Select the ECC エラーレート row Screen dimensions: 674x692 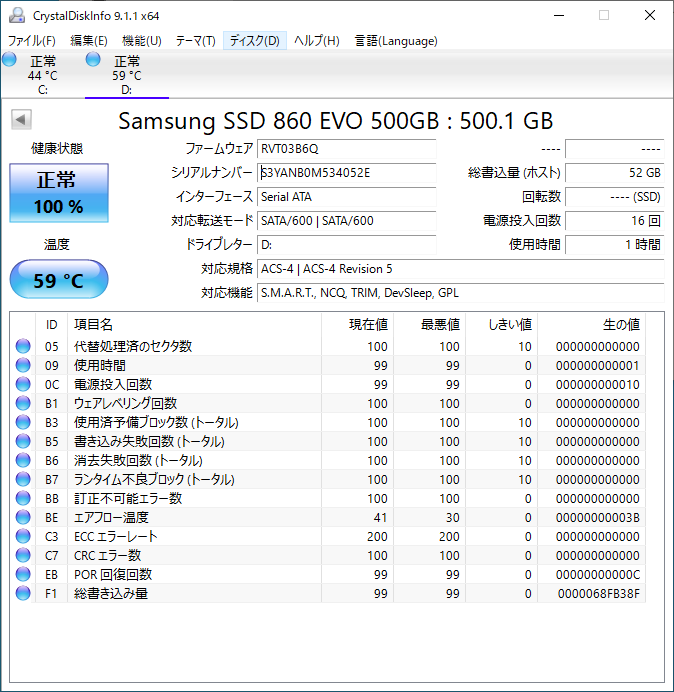tap(328, 536)
